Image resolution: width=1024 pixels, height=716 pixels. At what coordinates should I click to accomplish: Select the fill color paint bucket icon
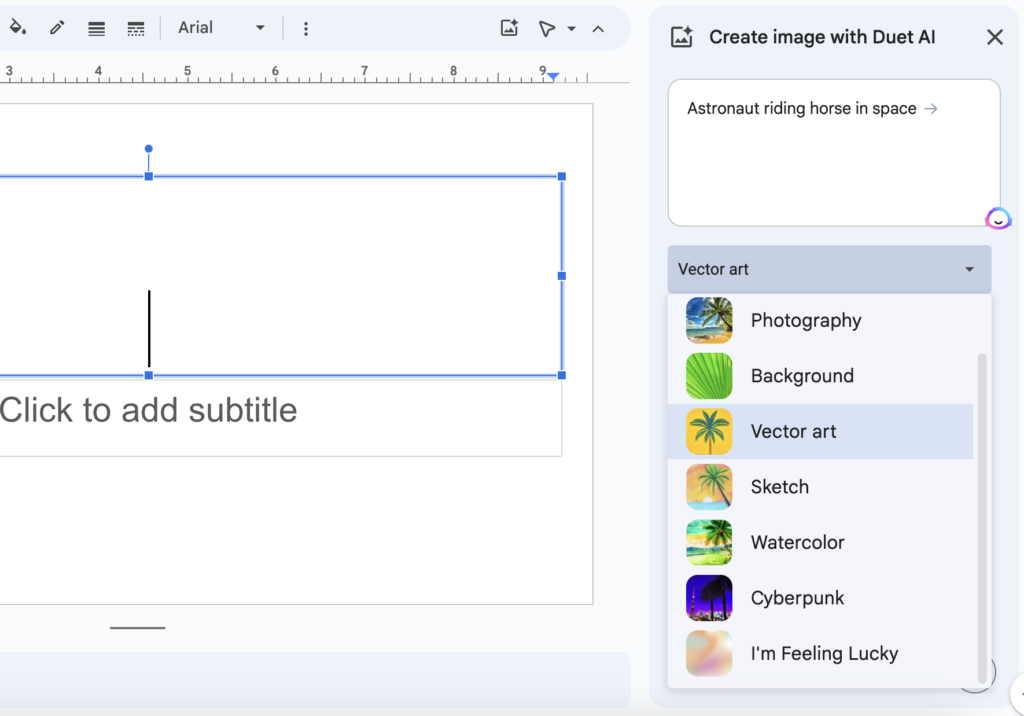[17, 28]
